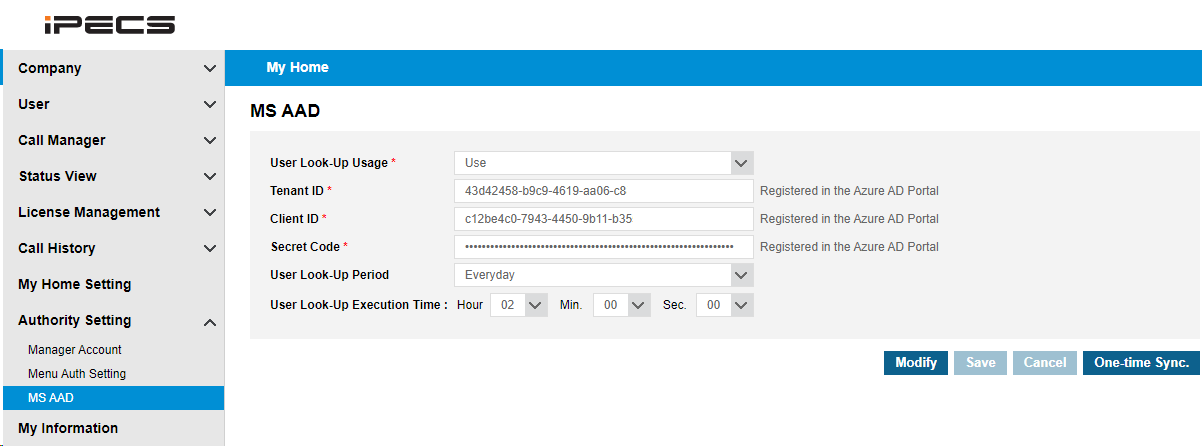
Task: Expand the Call Manager chevron
Action: pos(209,141)
